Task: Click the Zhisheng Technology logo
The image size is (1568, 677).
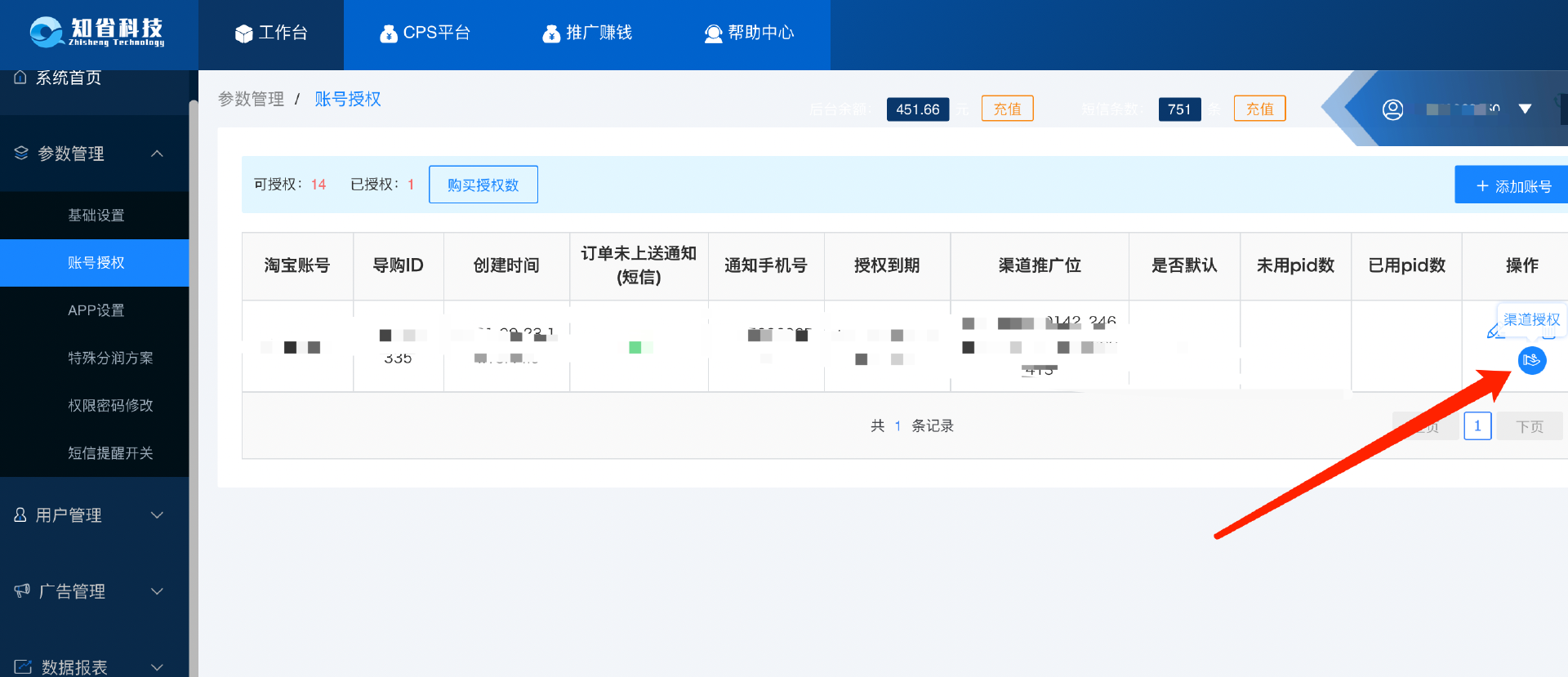Action: 98,33
